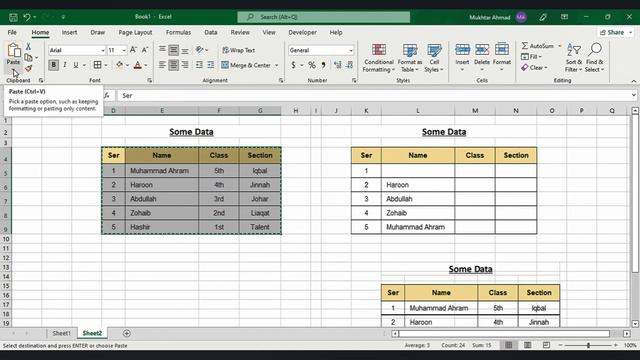Click the Borders icon

(x=97, y=65)
